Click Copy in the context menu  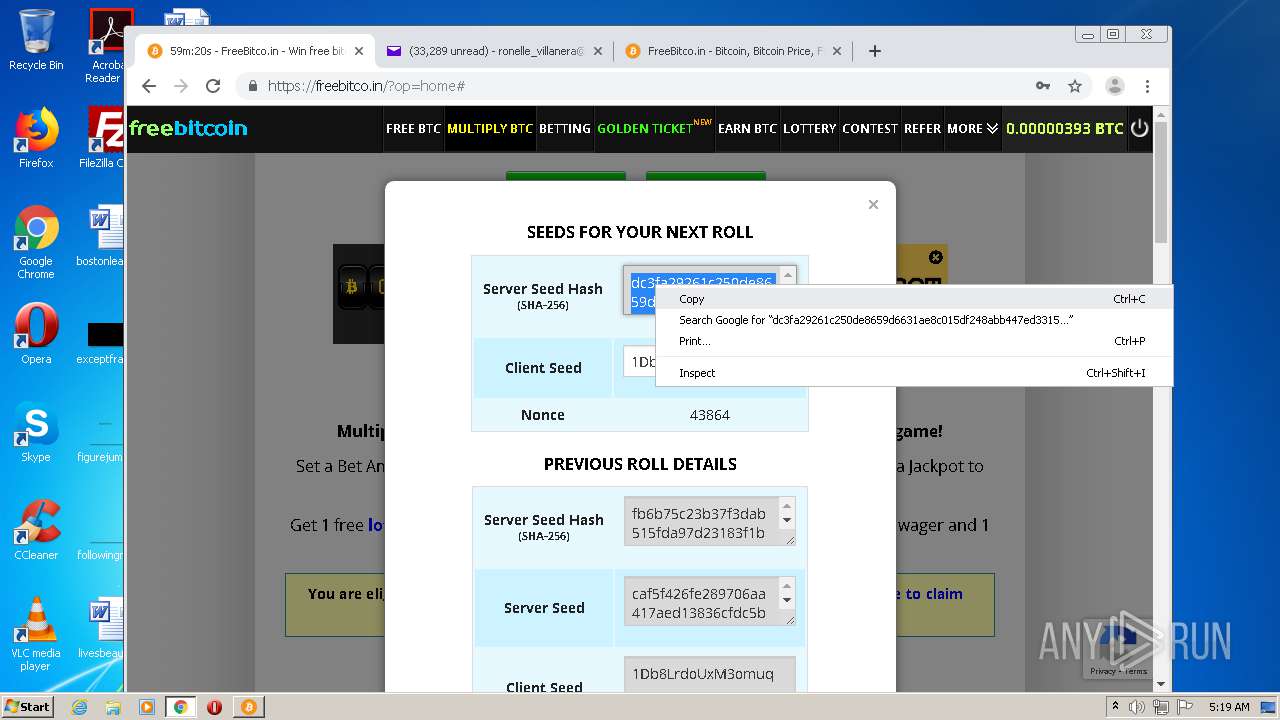coord(914,299)
